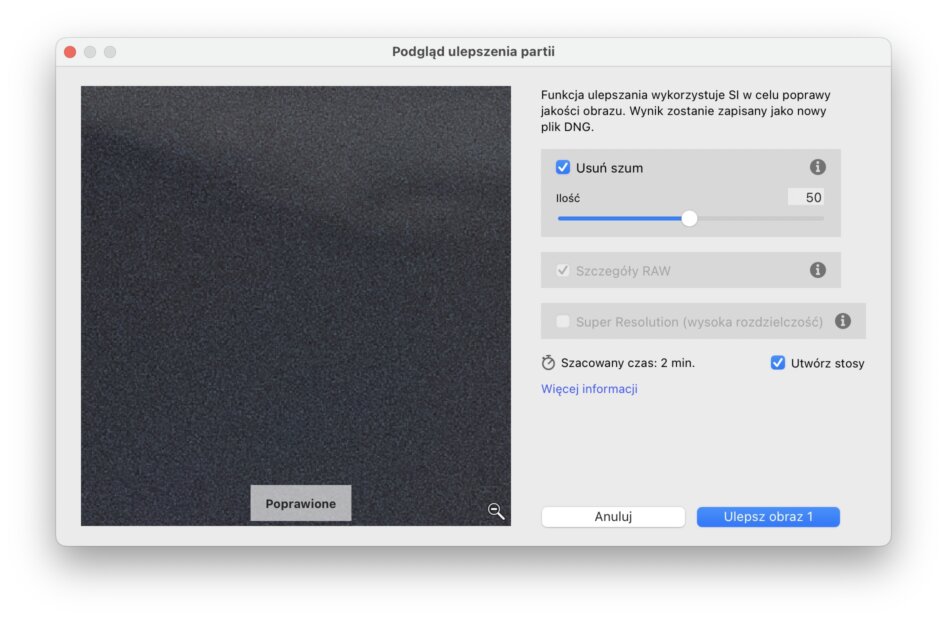This screenshot has height=620, width=947.
Task: Open the Więcej informacji link
Action: click(x=589, y=389)
